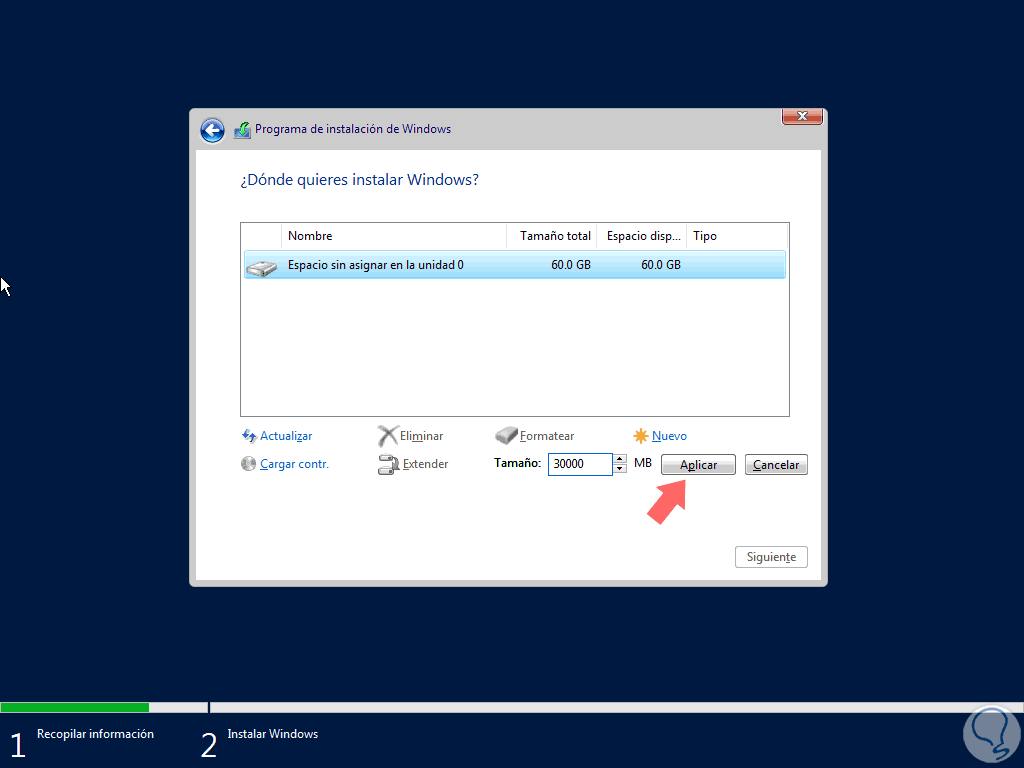Click the Nuevo star icon
The width and height of the screenshot is (1024, 768).
[x=641, y=436]
